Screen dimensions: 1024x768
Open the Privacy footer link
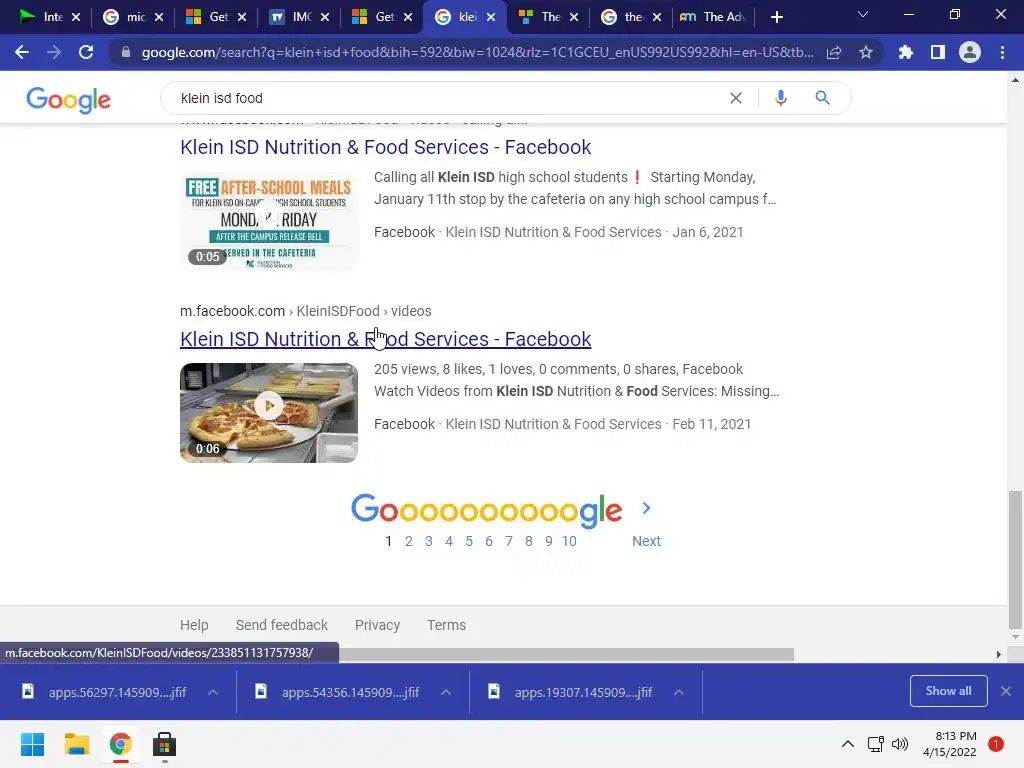click(377, 625)
